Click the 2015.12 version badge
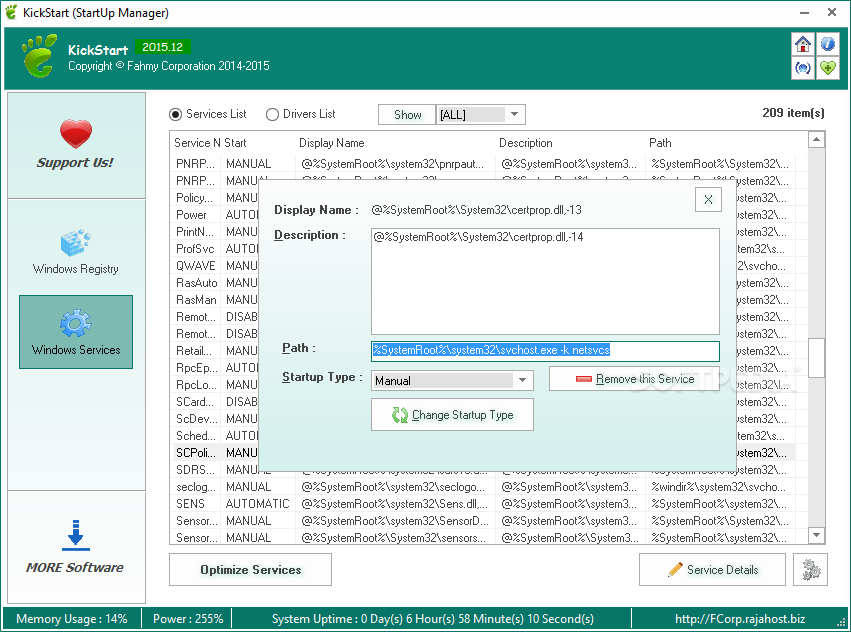Screen dimensions: 851x632 [x=162, y=47]
